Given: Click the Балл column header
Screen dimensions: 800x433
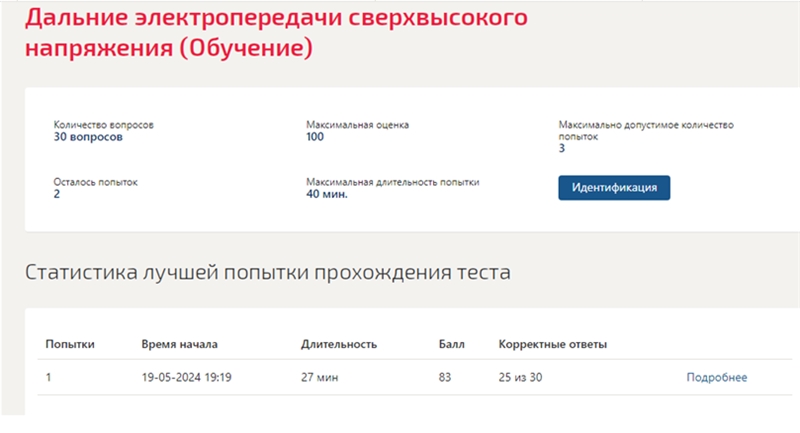Looking at the screenshot, I should 452,345.
